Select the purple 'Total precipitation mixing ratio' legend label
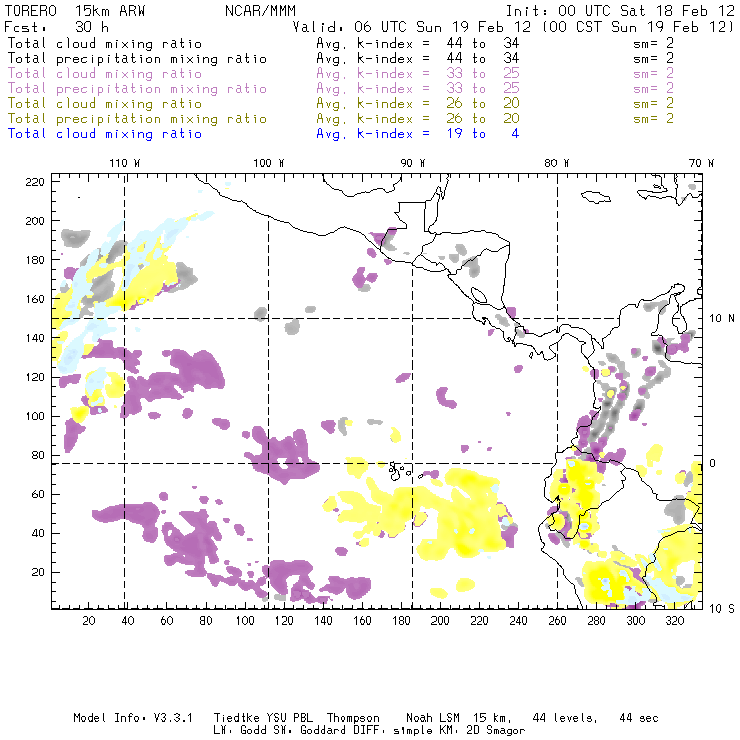The width and height of the screenshot is (740, 740). click(137, 89)
